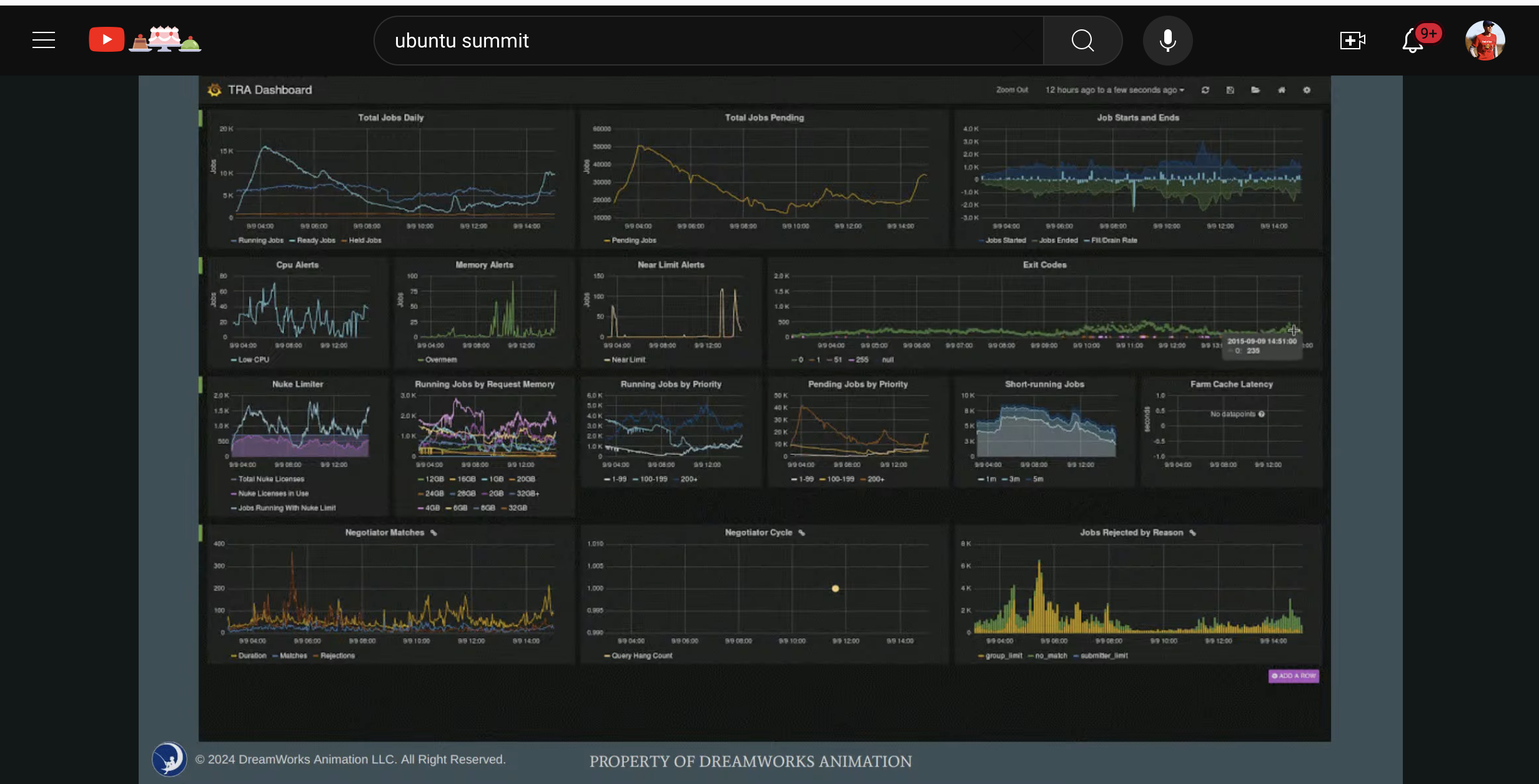Viewport: 1539px width, 784px height.
Task: Toggle the Held Jobs legend series
Action: click(x=361, y=240)
